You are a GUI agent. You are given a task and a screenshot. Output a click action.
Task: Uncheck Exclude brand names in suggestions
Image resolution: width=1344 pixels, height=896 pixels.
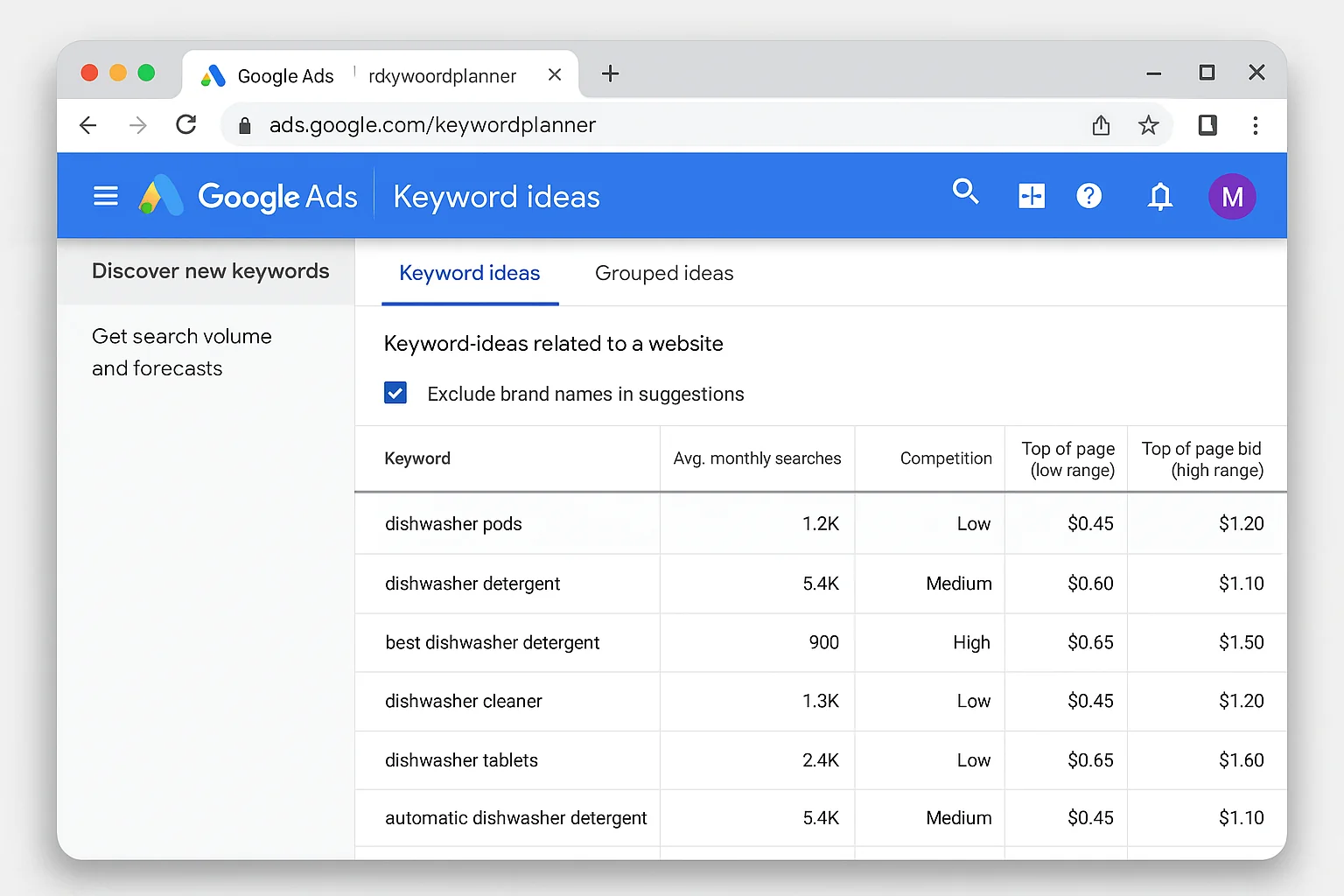point(395,392)
